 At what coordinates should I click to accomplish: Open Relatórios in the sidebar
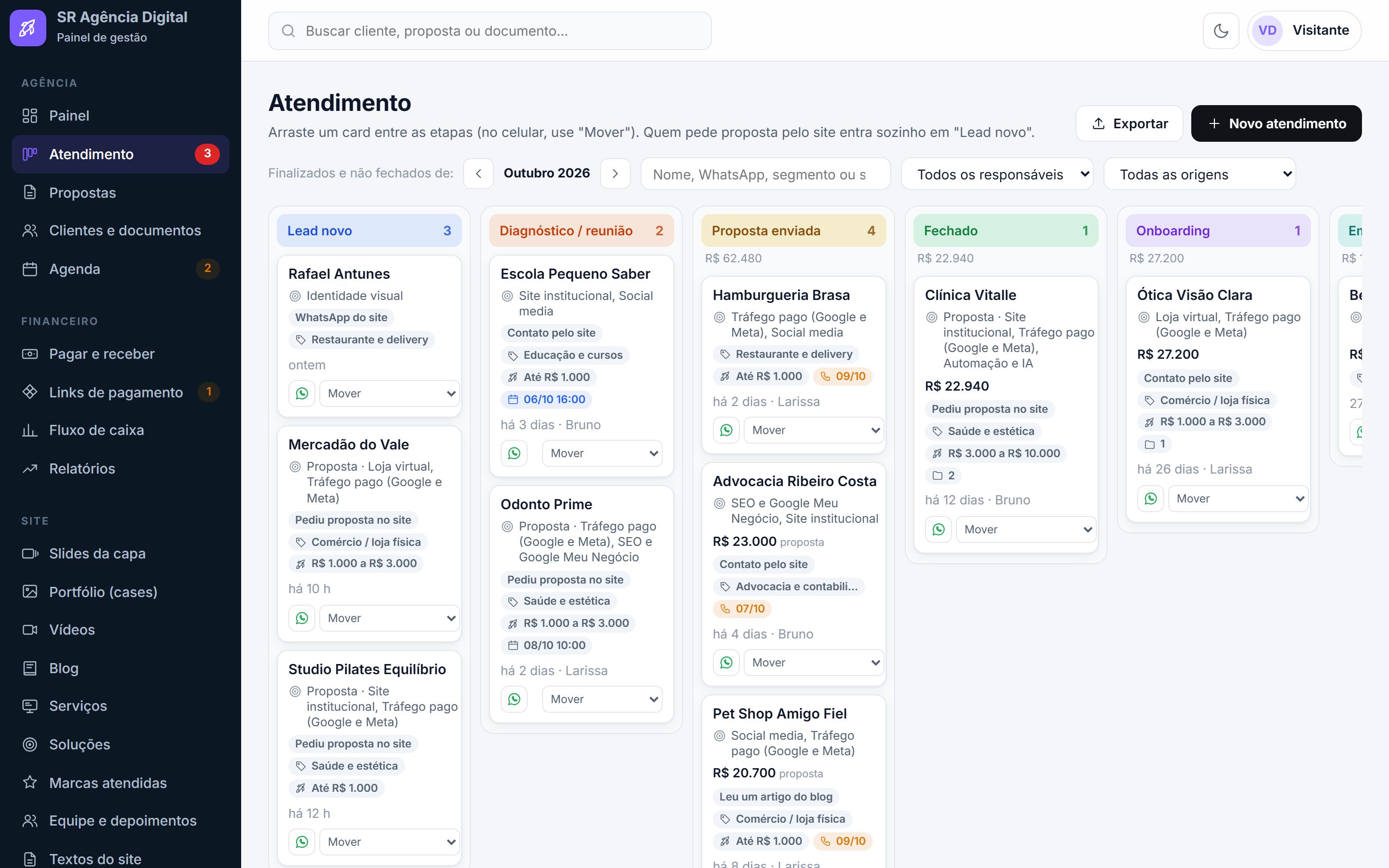[x=121, y=468]
